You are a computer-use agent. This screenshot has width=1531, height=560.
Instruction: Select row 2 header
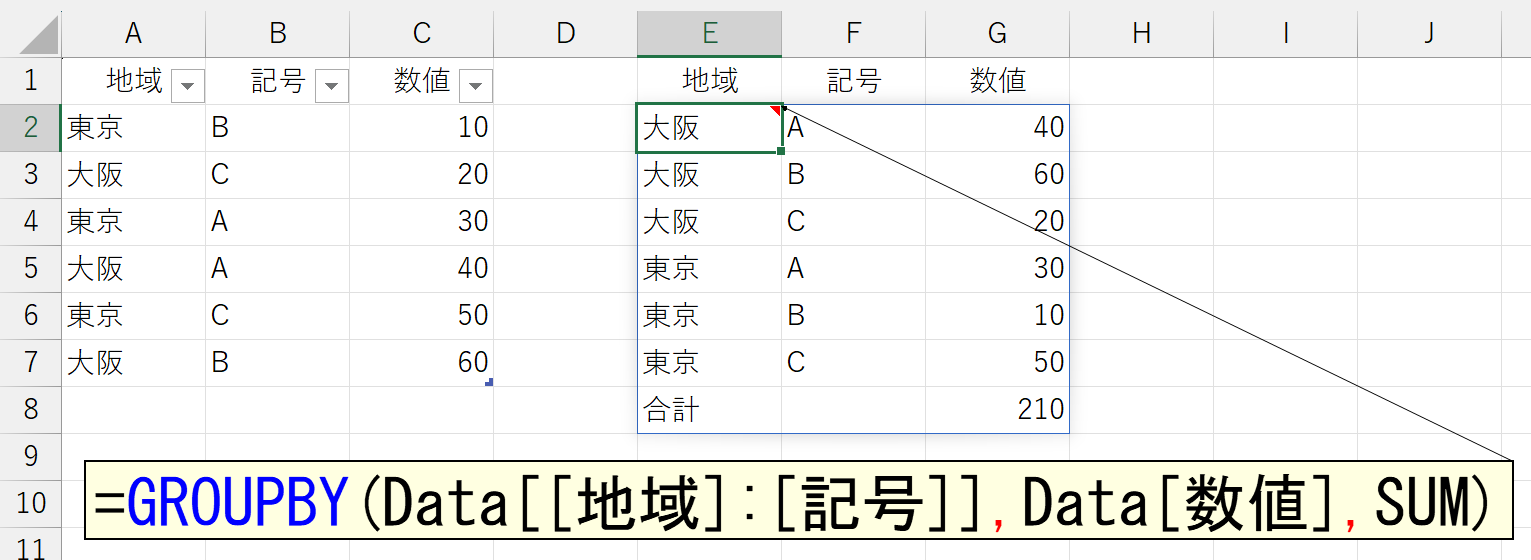coord(30,128)
